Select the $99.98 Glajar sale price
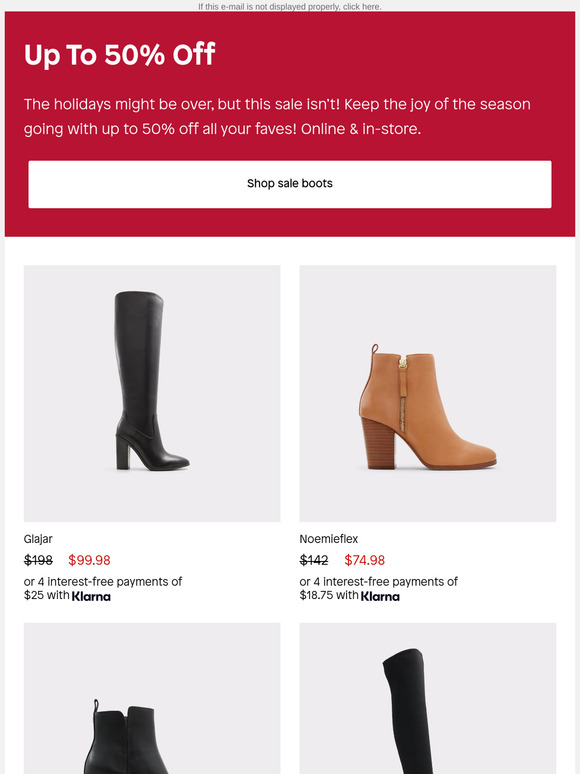The height and width of the screenshot is (774, 580). [89, 560]
